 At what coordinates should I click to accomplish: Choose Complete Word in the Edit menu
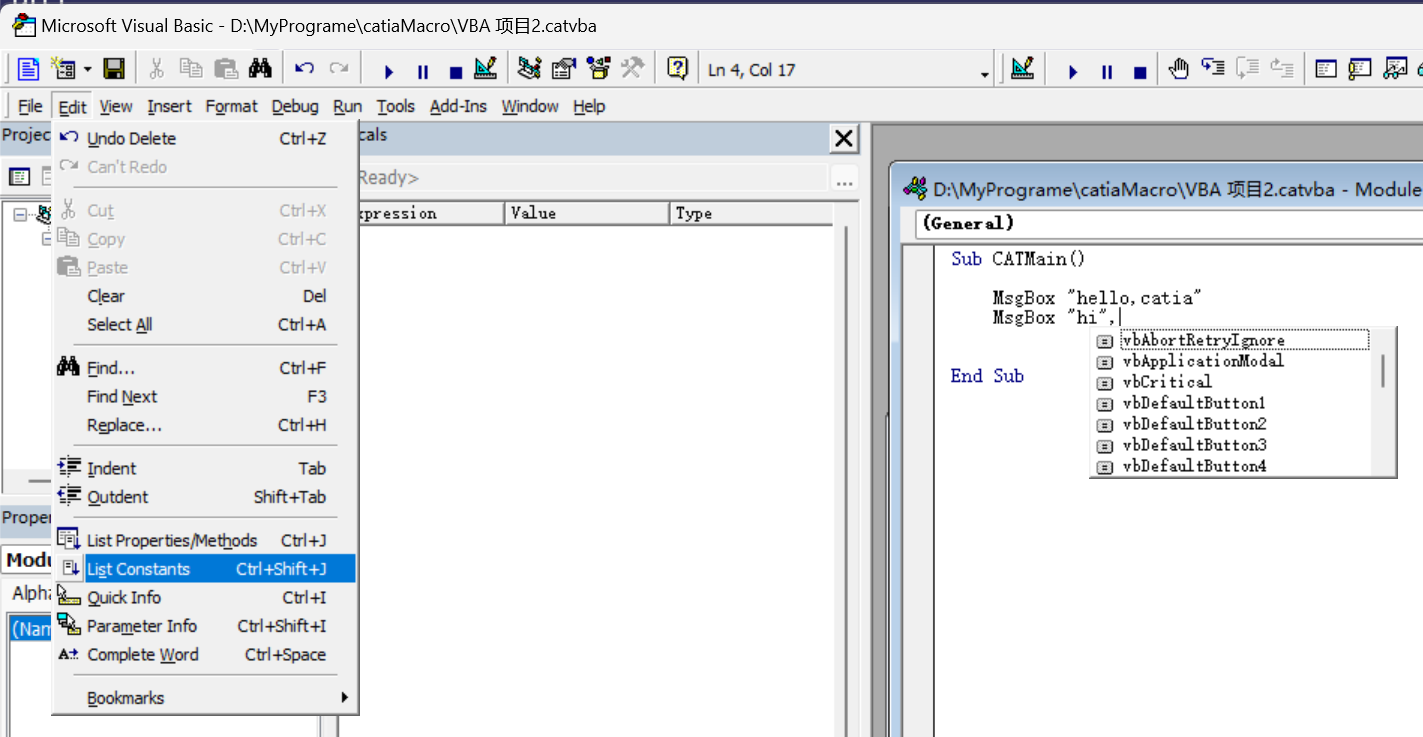[205, 655]
